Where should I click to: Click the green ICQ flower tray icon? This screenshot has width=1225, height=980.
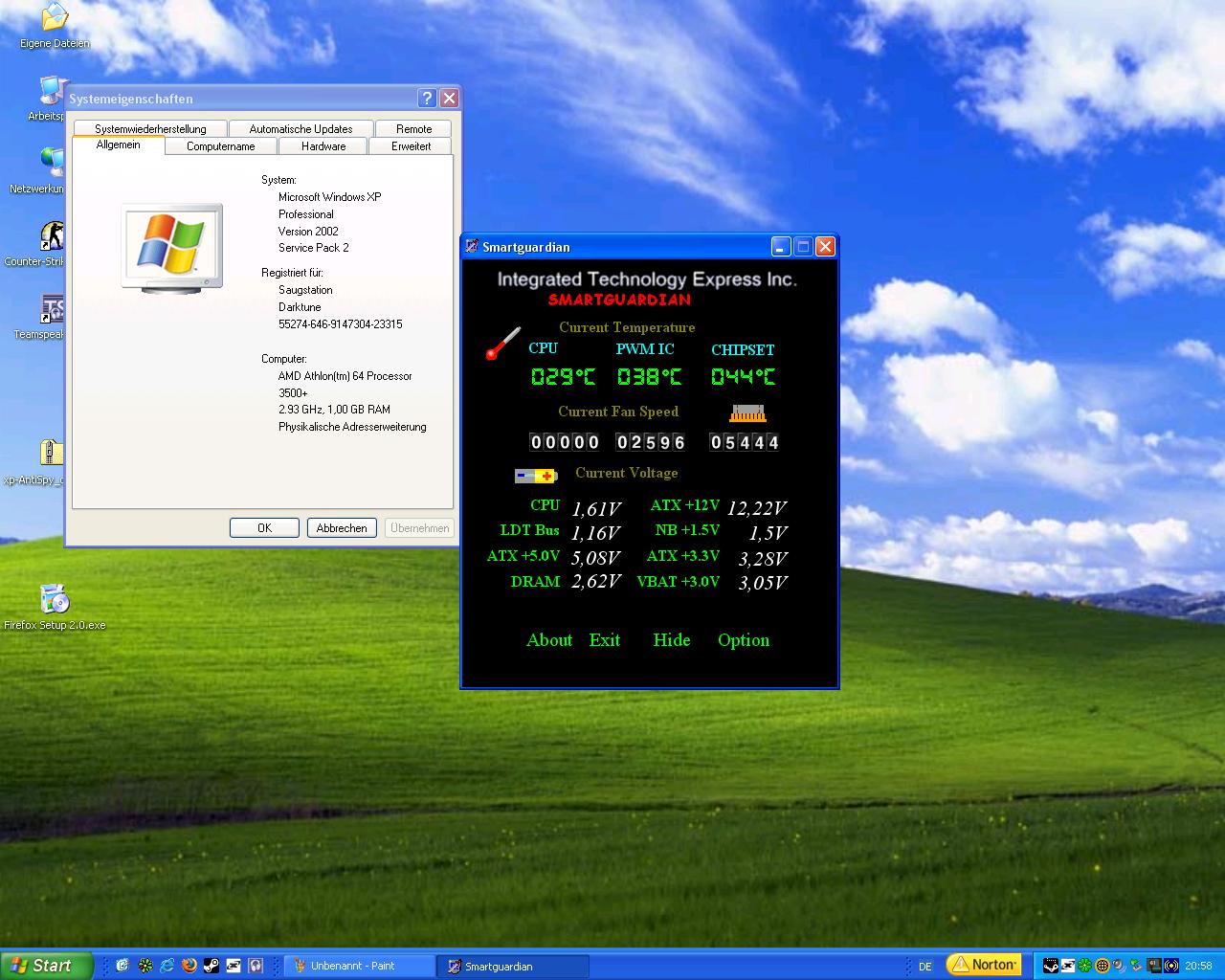point(1084,966)
